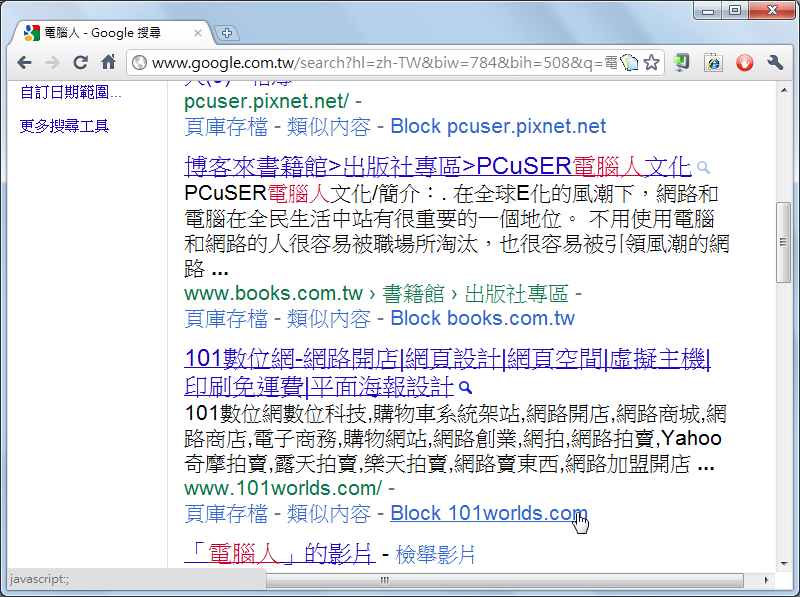Viewport: 800px width, 597px height.
Task: Click the green monitor extension icon
Action: click(681, 62)
